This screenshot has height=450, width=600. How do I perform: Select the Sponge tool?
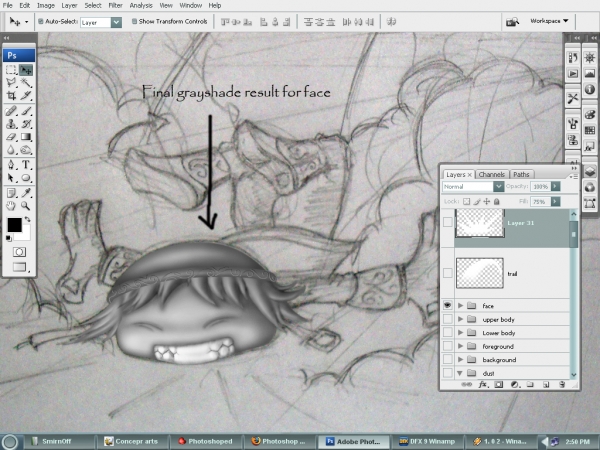pos(26,150)
